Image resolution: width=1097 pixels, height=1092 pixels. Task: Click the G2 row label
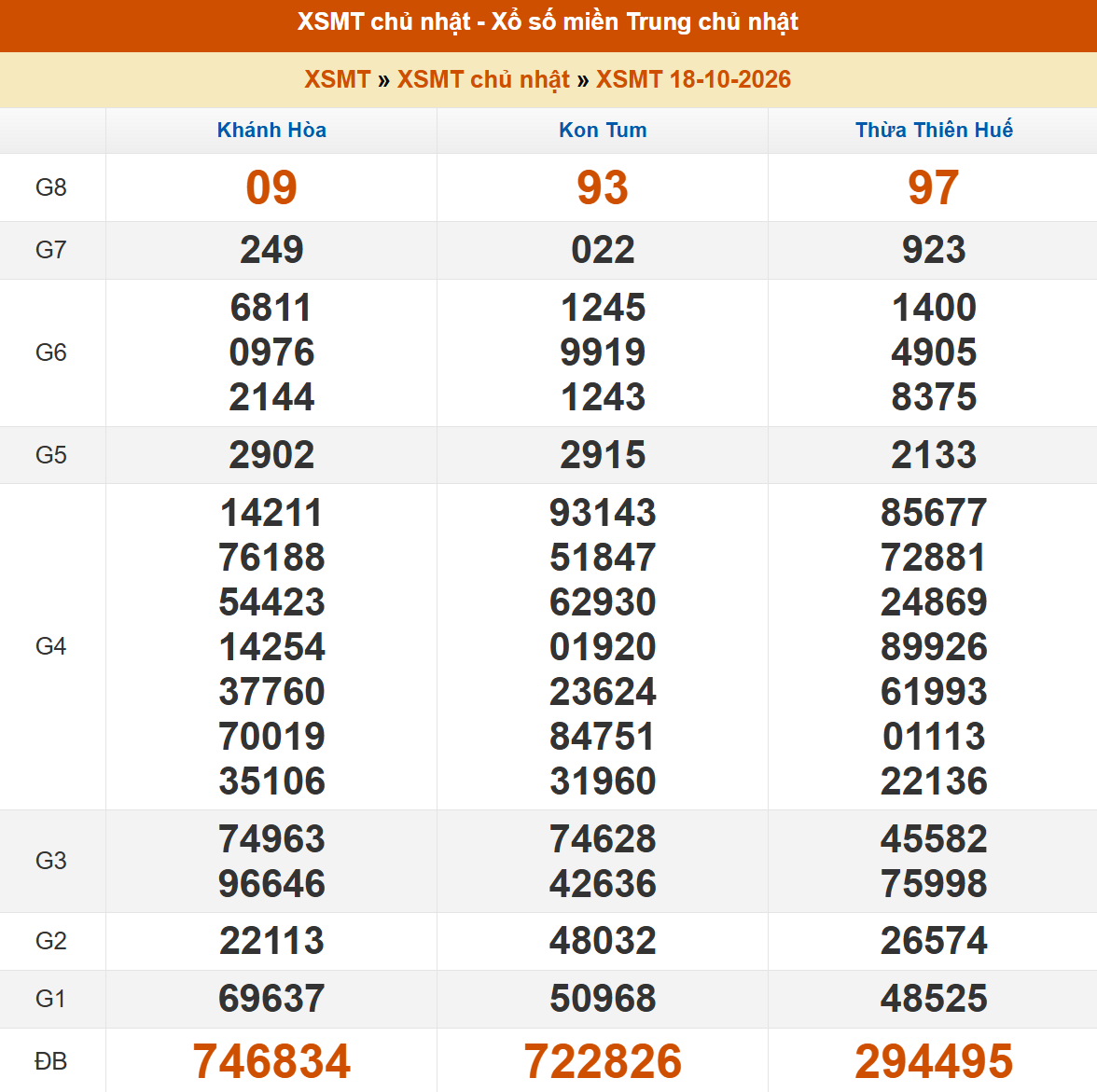[x=51, y=941]
